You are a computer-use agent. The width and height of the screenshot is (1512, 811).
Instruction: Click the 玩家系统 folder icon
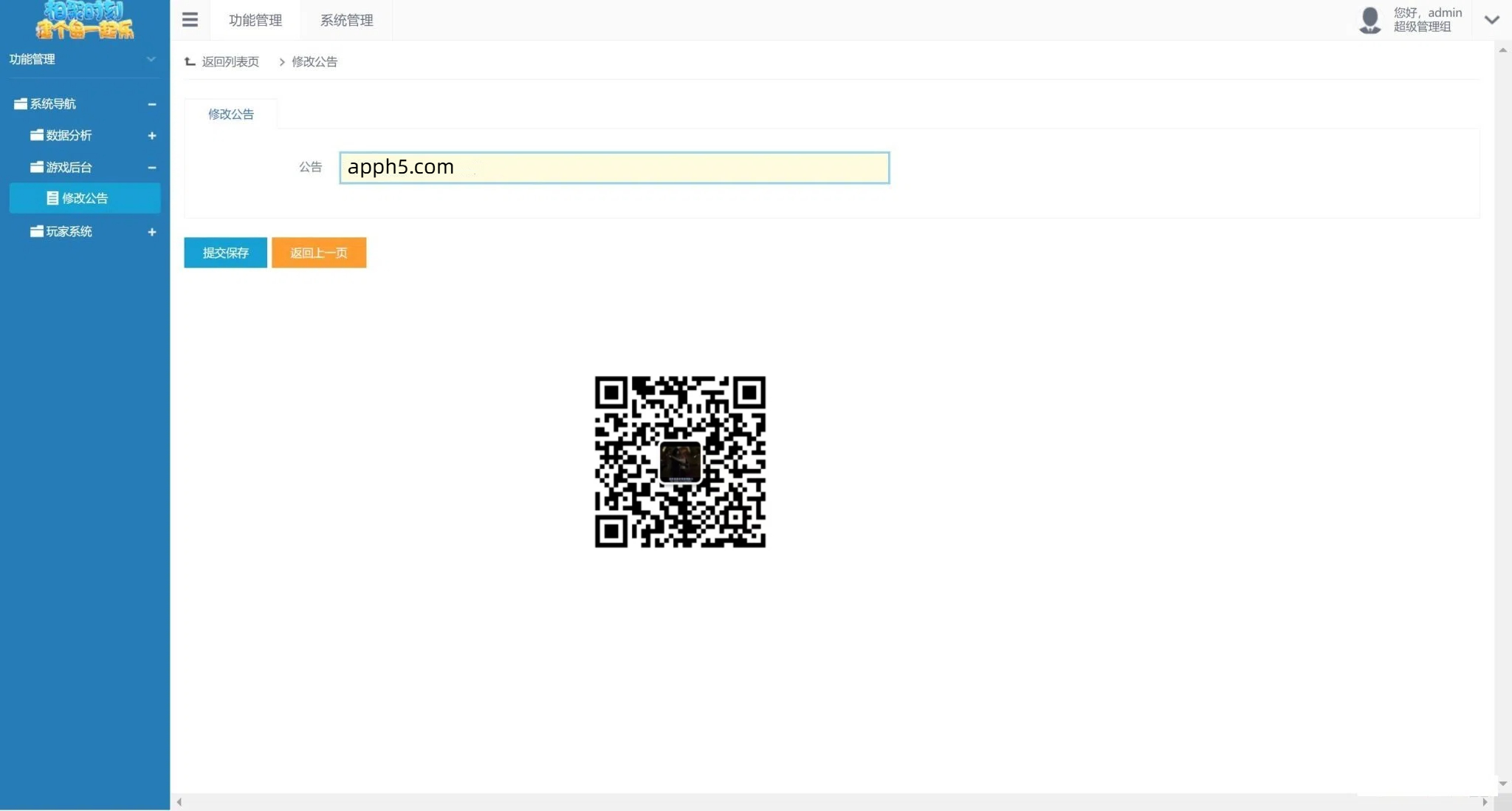coord(37,232)
